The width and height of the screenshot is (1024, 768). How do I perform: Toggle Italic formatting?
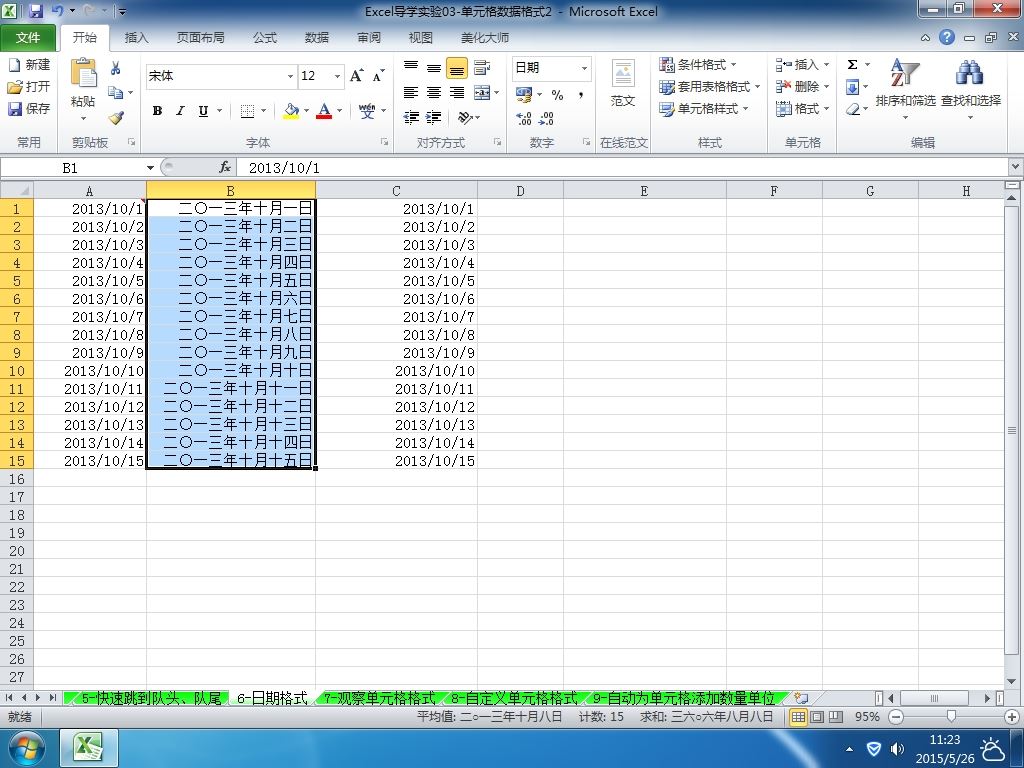pyautogui.click(x=180, y=111)
